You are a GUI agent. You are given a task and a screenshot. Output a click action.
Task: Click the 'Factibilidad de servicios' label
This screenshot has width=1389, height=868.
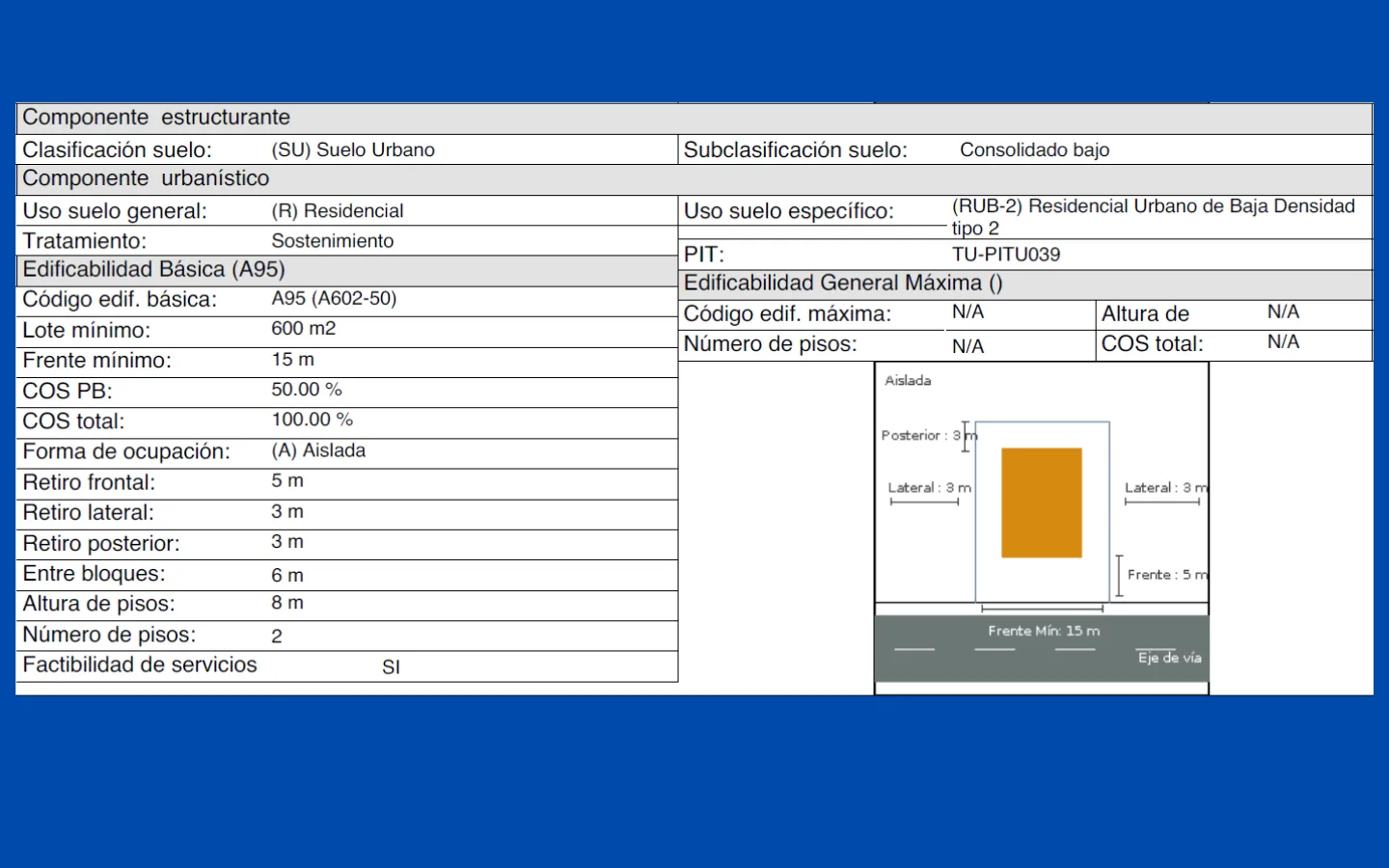pos(140,665)
